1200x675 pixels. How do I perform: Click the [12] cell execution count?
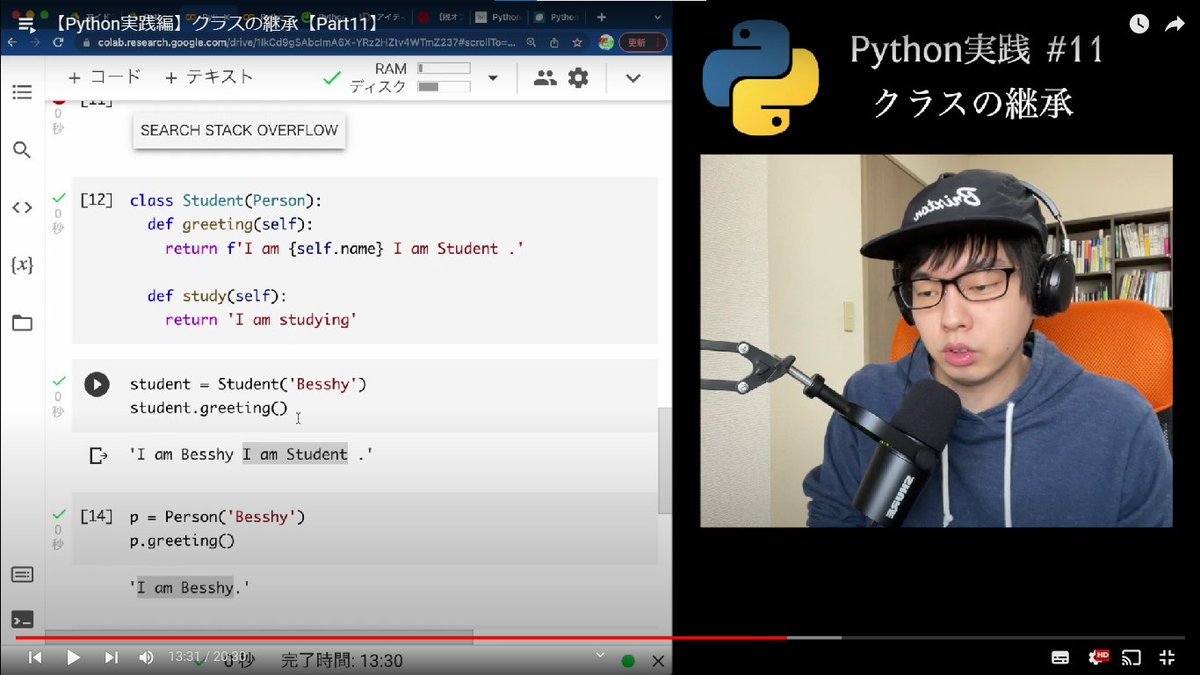point(96,200)
